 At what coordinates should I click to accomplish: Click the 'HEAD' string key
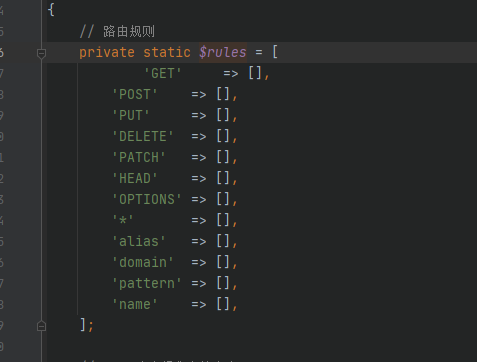click(x=135, y=178)
